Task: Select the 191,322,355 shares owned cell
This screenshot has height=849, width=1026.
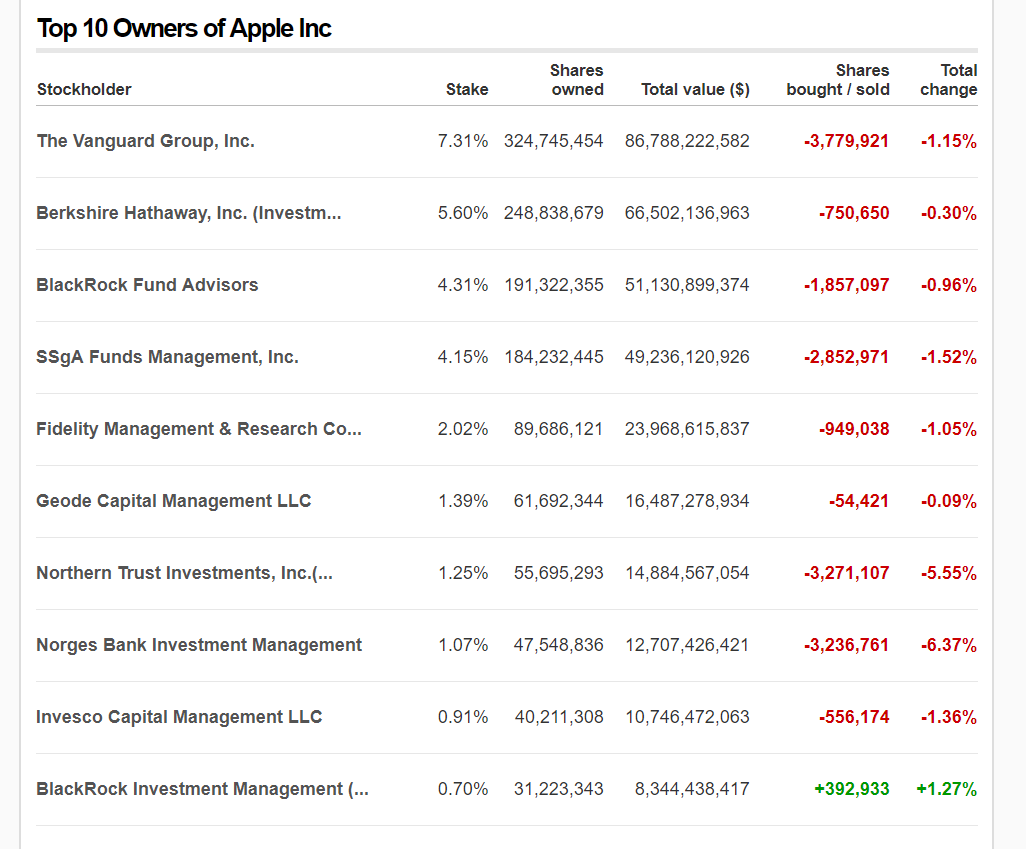Action: pyautogui.click(x=554, y=285)
